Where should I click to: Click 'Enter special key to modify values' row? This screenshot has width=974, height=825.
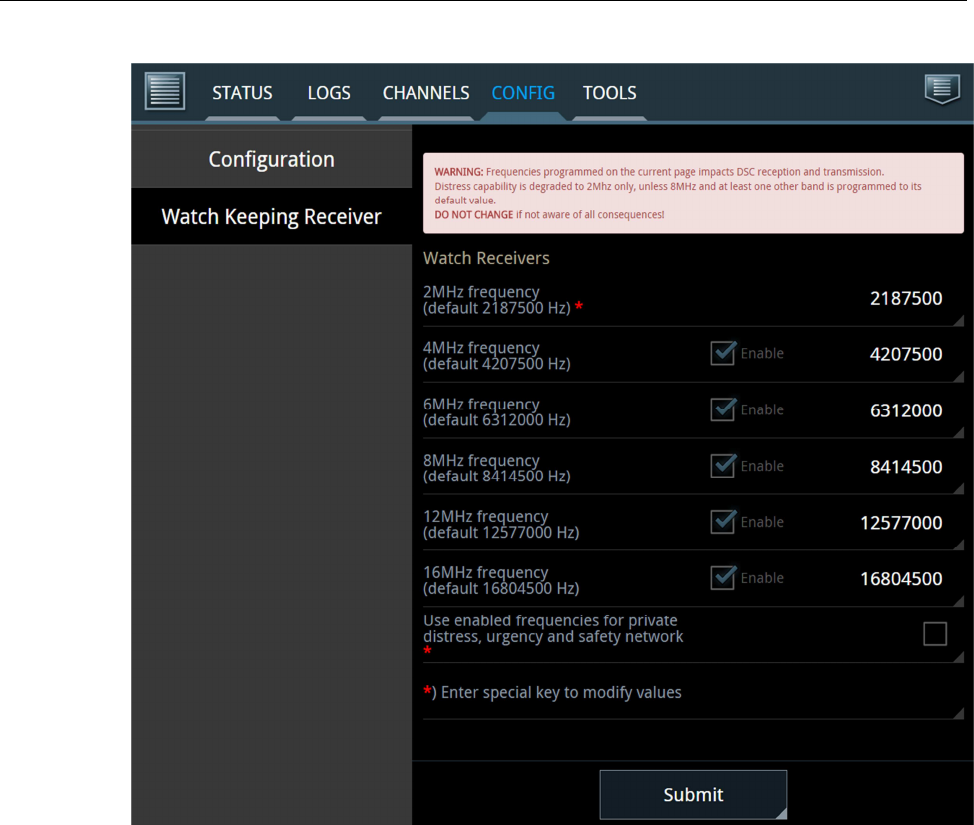pos(693,693)
